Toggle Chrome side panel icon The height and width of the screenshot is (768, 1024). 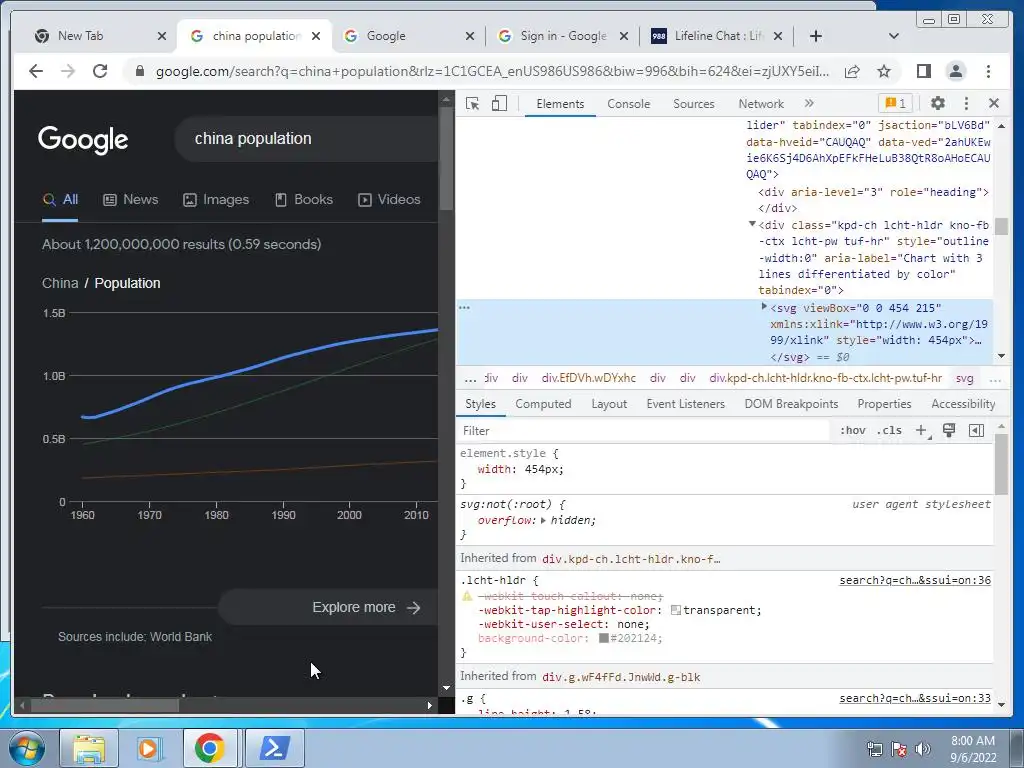[x=923, y=71]
